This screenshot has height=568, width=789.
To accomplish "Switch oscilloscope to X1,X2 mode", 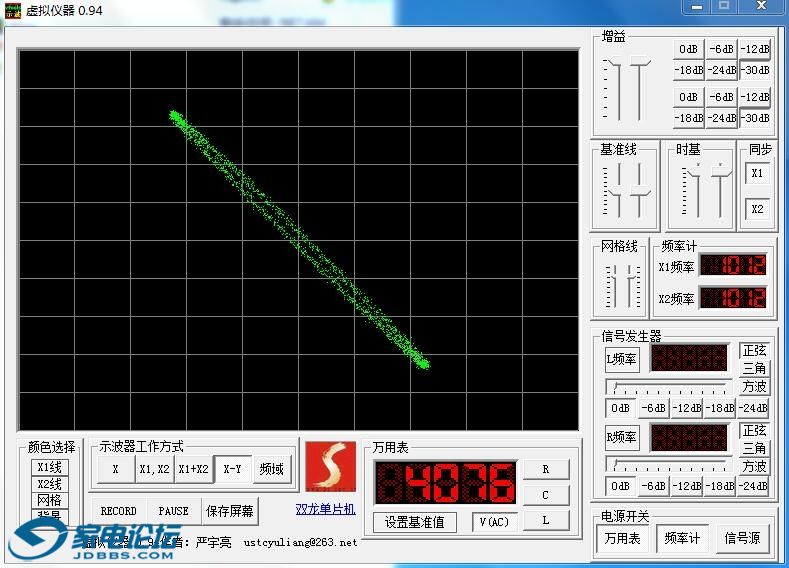I will click(x=154, y=469).
